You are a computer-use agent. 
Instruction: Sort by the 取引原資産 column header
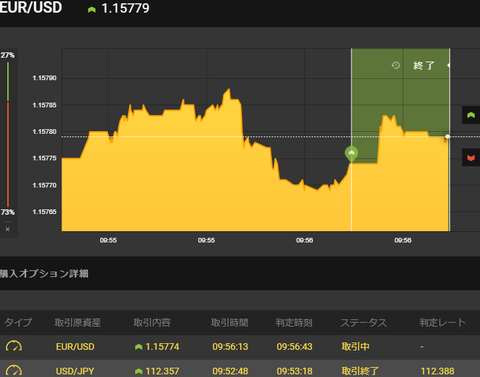(x=78, y=322)
